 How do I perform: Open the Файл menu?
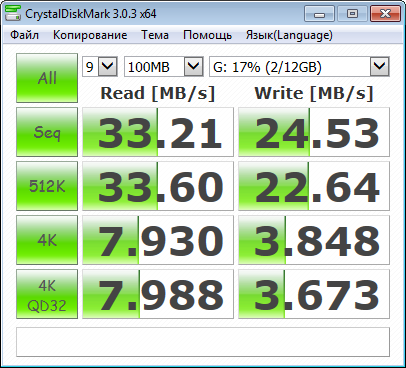pyautogui.click(x=24, y=35)
